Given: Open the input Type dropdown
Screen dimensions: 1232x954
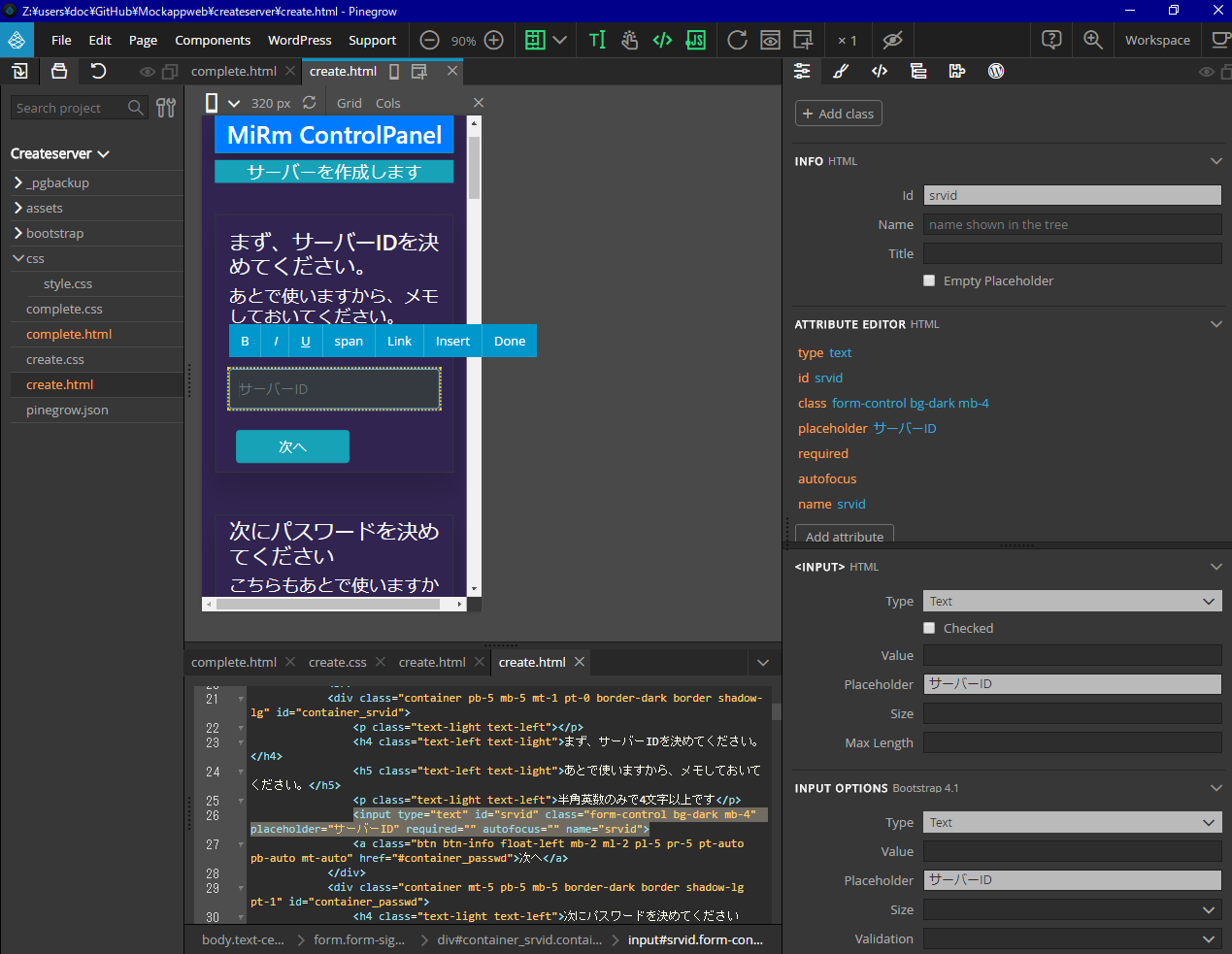Looking at the screenshot, I should pyautogui.click(x=1072, y=601).
